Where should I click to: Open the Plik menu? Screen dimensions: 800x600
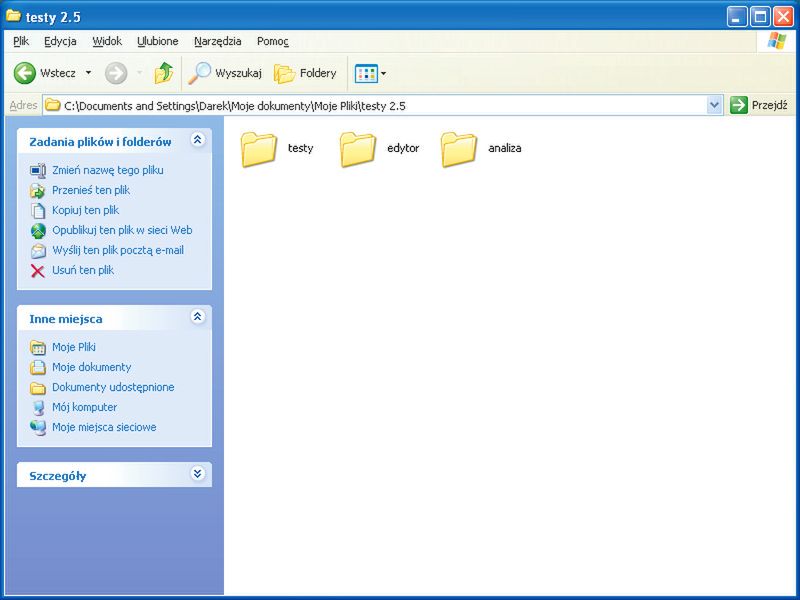21,41
